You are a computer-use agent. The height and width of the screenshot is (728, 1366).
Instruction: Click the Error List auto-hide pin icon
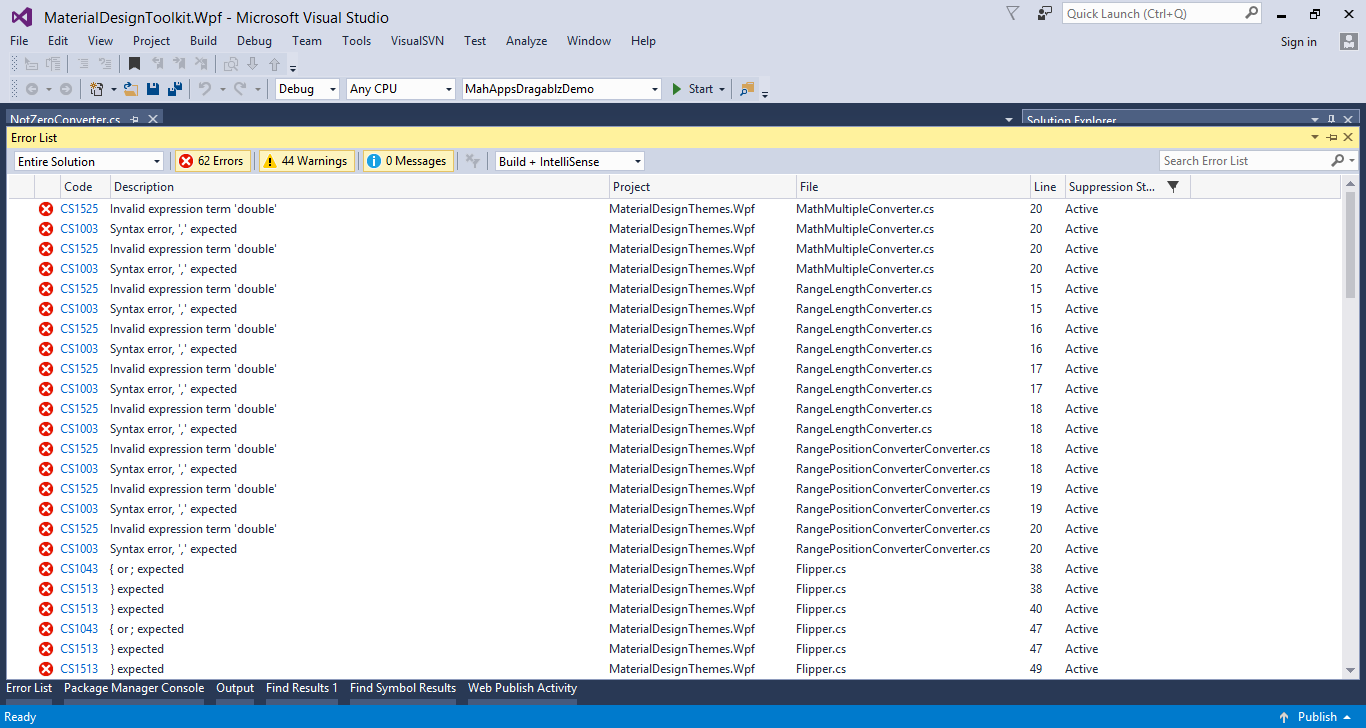pyautogui.click(x=1332, y=138)
